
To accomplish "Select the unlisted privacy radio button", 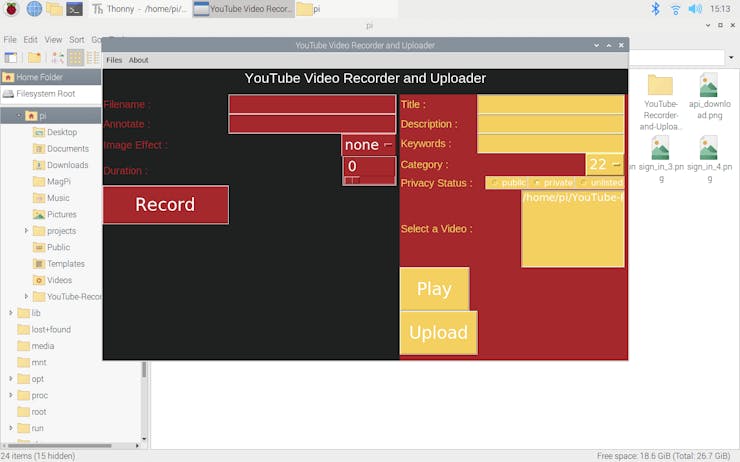I will coord(600,183).
